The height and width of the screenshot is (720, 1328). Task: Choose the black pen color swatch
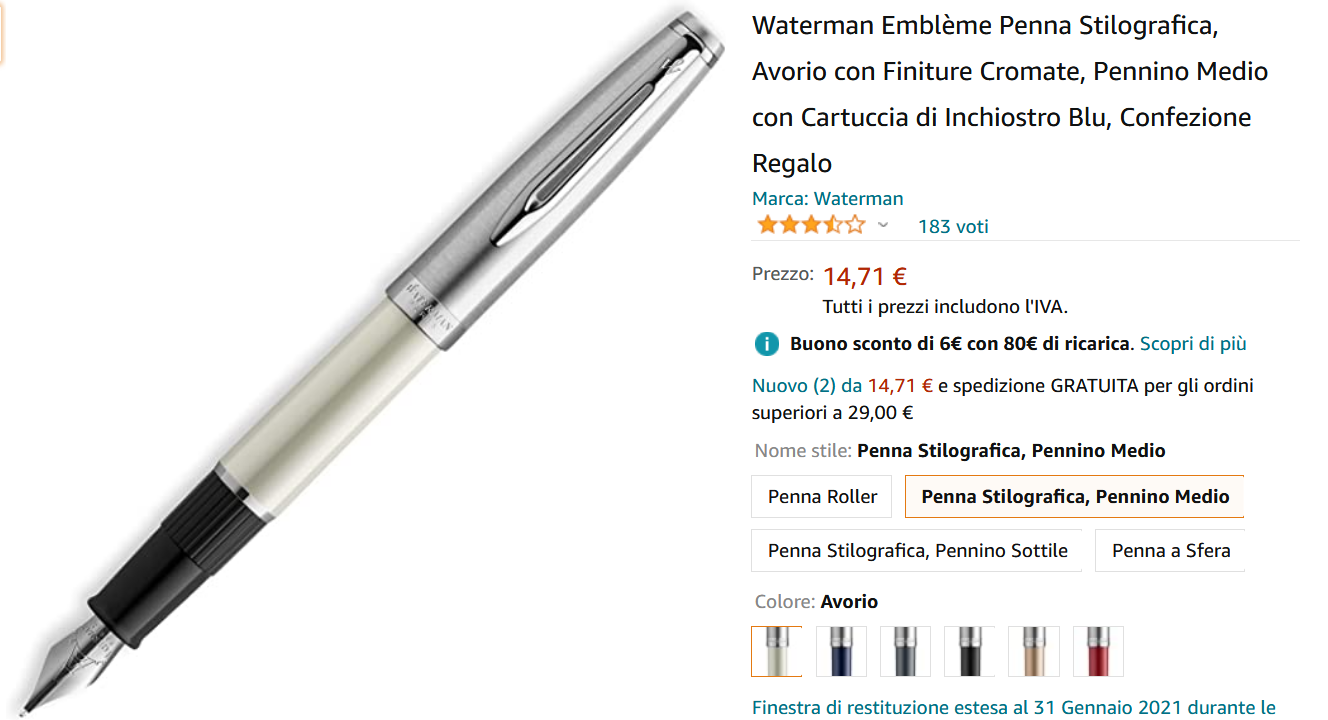pos(969,651)
